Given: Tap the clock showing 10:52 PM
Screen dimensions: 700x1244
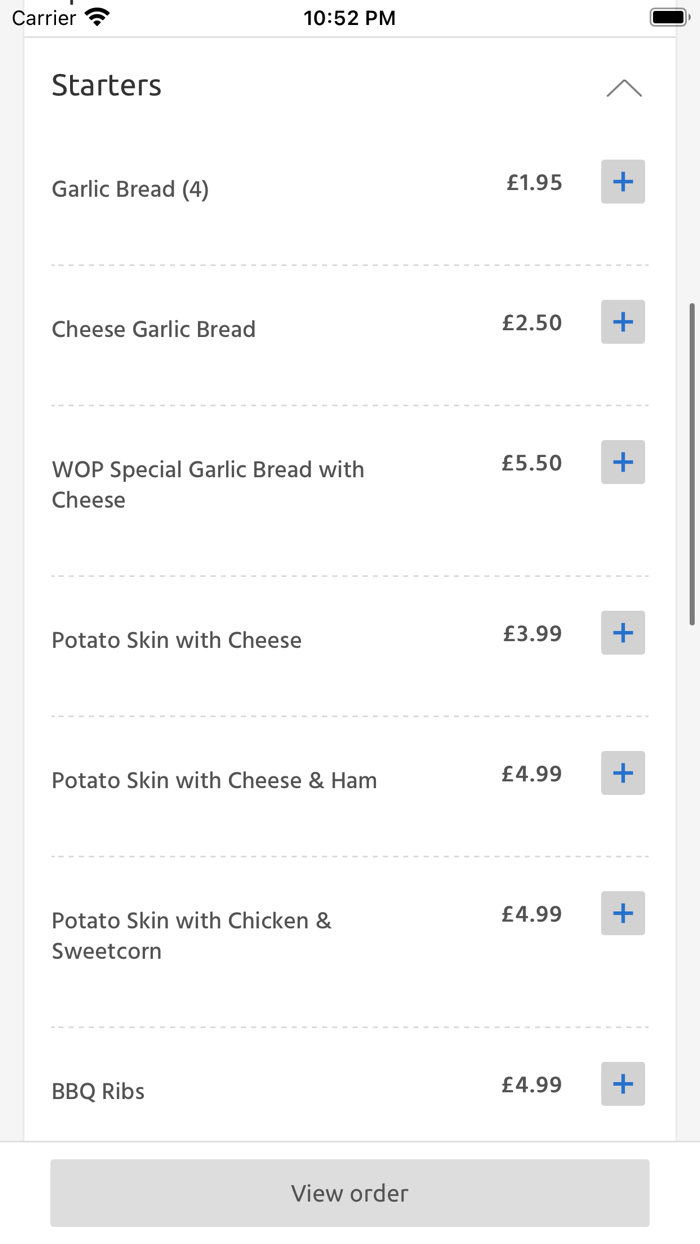Looking at the screenshot, I should click(x=349, y=16).
